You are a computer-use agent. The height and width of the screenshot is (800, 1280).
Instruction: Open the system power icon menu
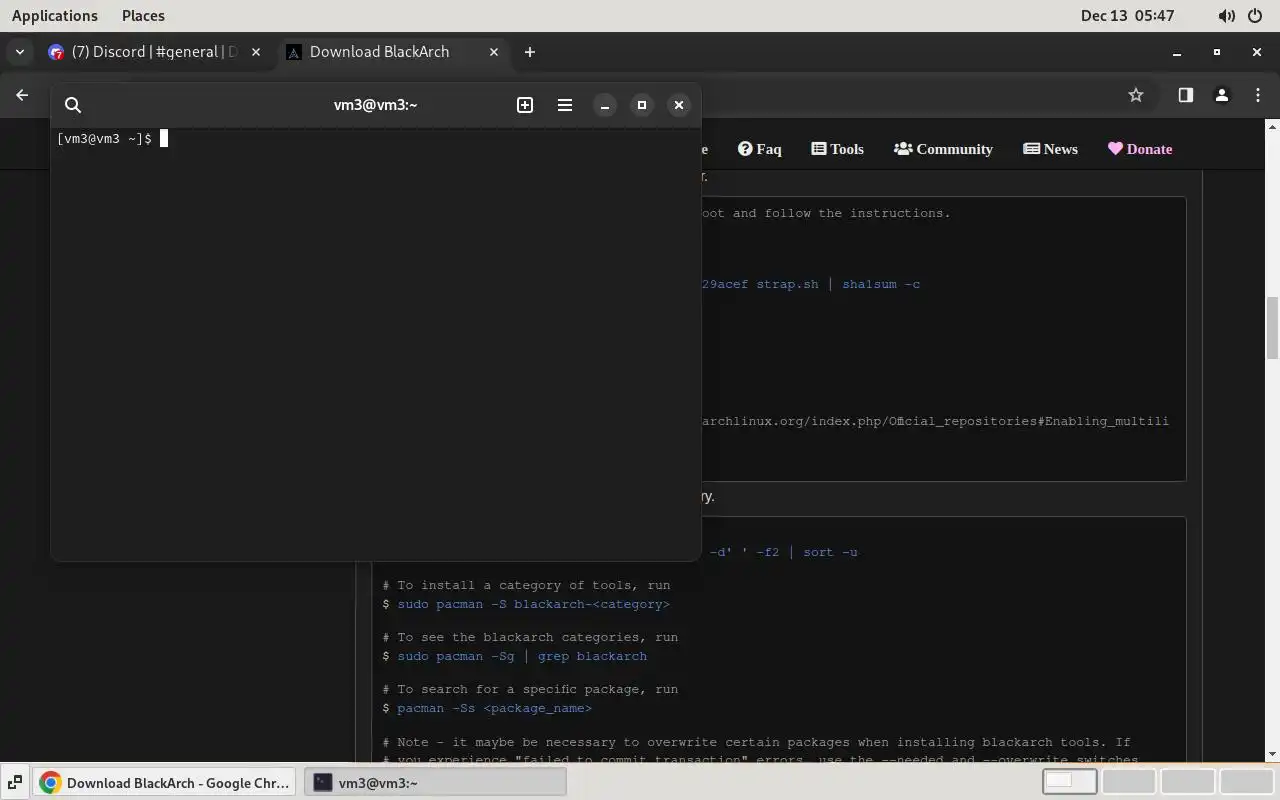[1256, 16]
